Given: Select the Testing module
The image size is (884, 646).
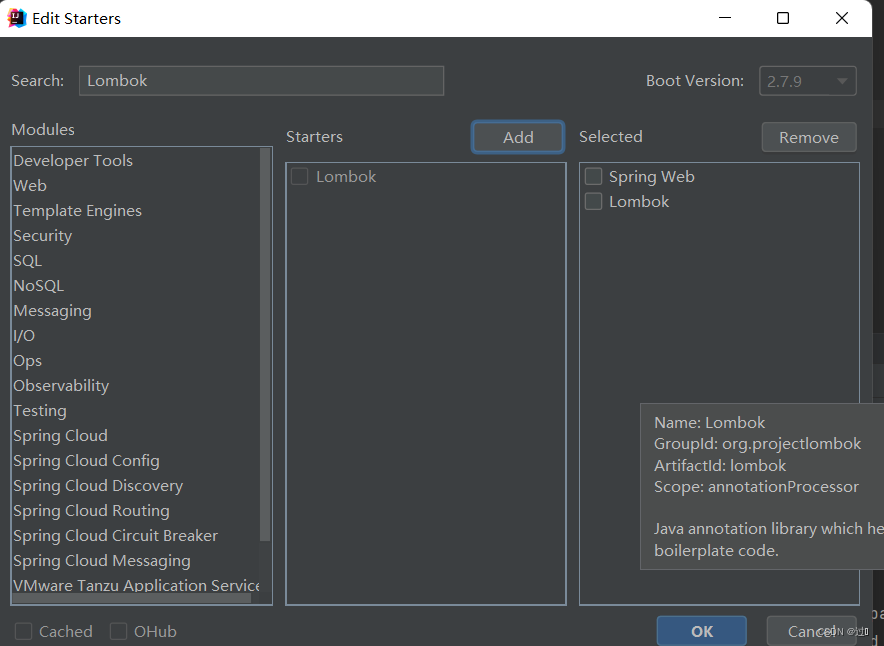Looking at the screenshot, I should [135, 410].
